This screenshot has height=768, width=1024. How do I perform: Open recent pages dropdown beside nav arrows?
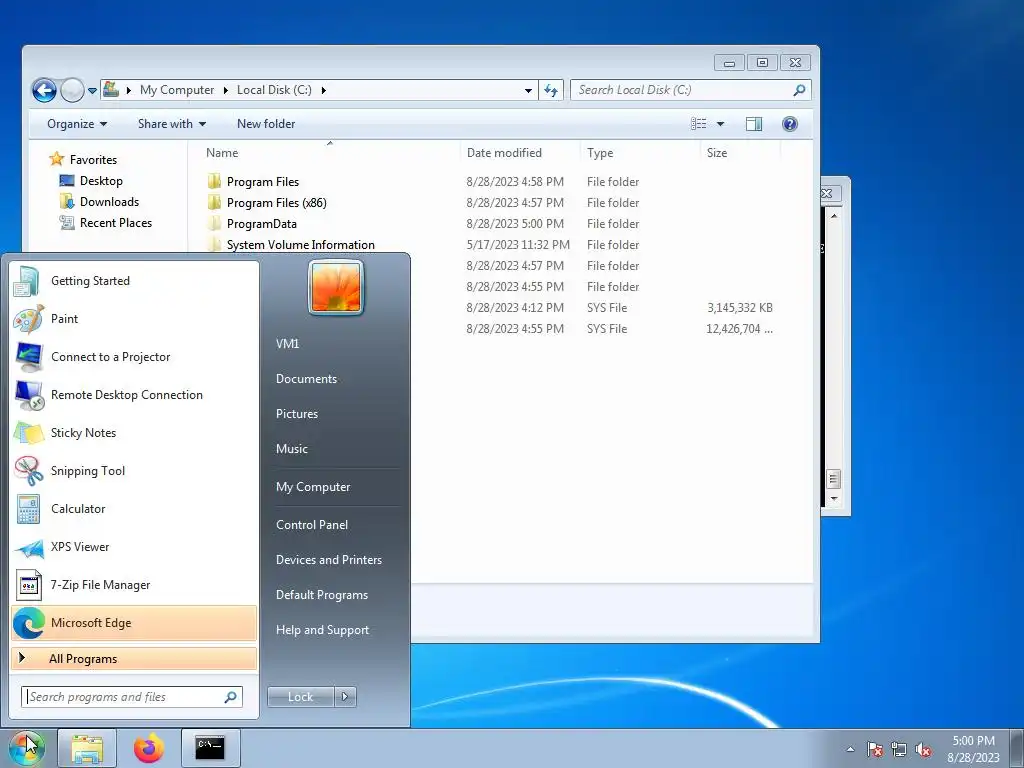[92, 91]
